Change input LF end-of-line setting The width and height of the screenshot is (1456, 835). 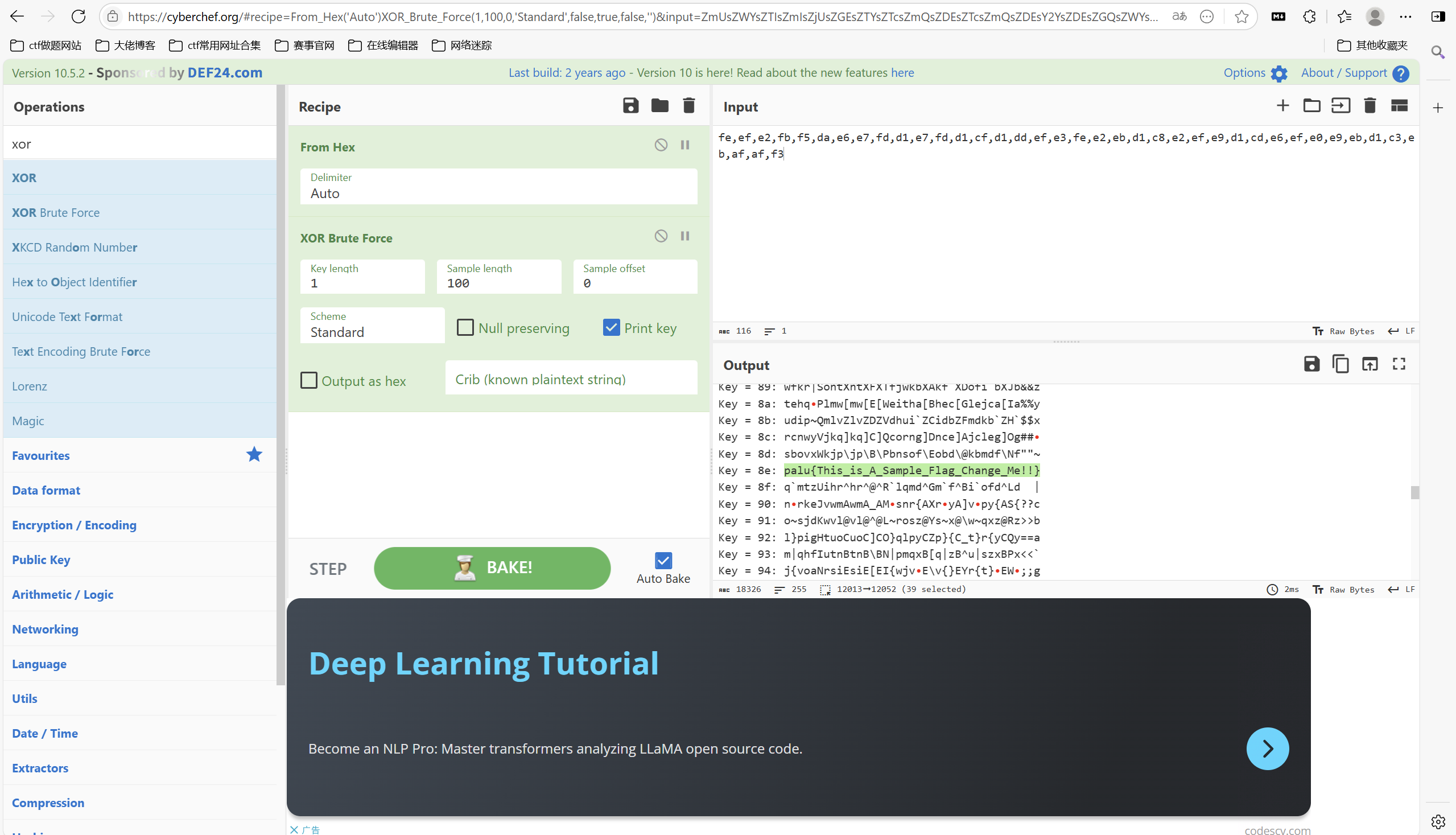1401,331
